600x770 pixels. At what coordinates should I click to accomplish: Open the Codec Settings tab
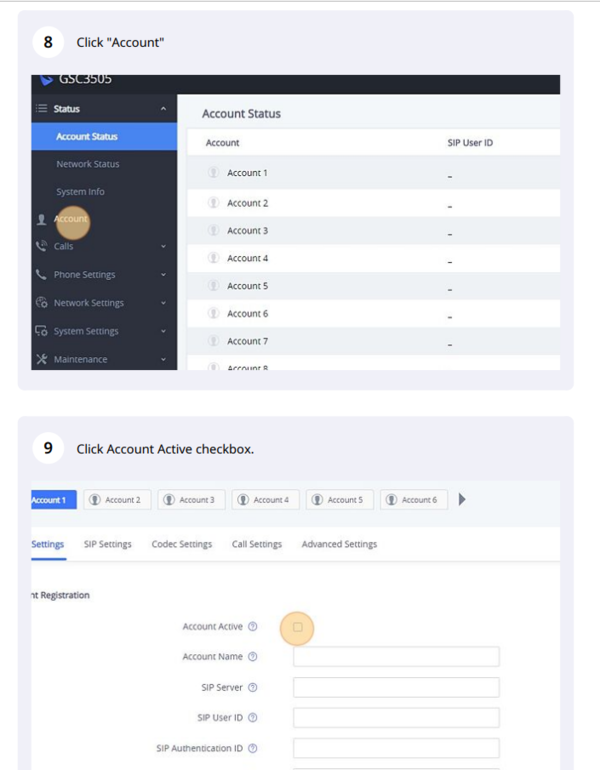(x=182, y=544)
